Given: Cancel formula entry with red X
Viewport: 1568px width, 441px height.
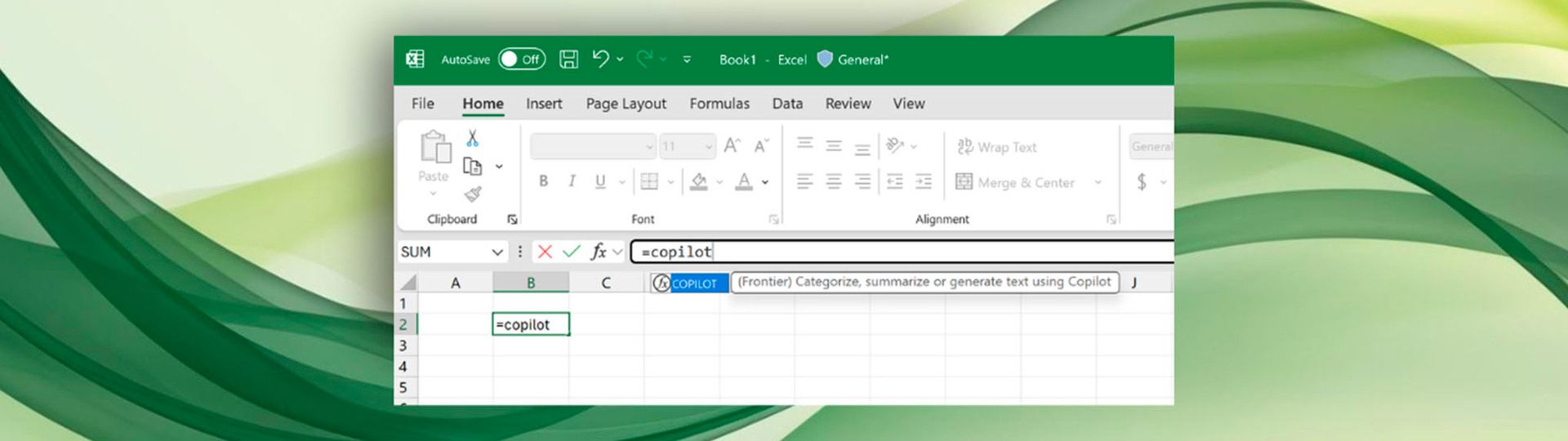Looking at the screenshot, I should point(545,252).
